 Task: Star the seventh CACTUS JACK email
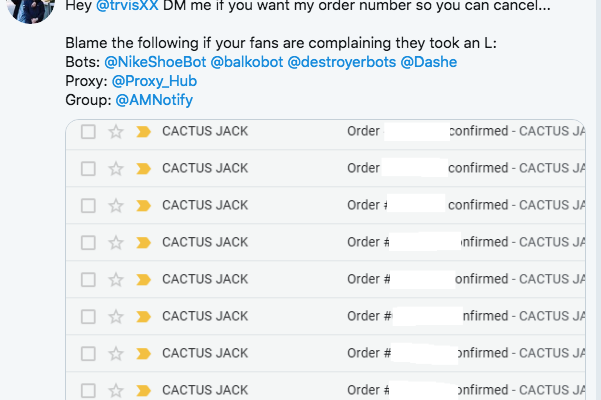click(116, 354)
